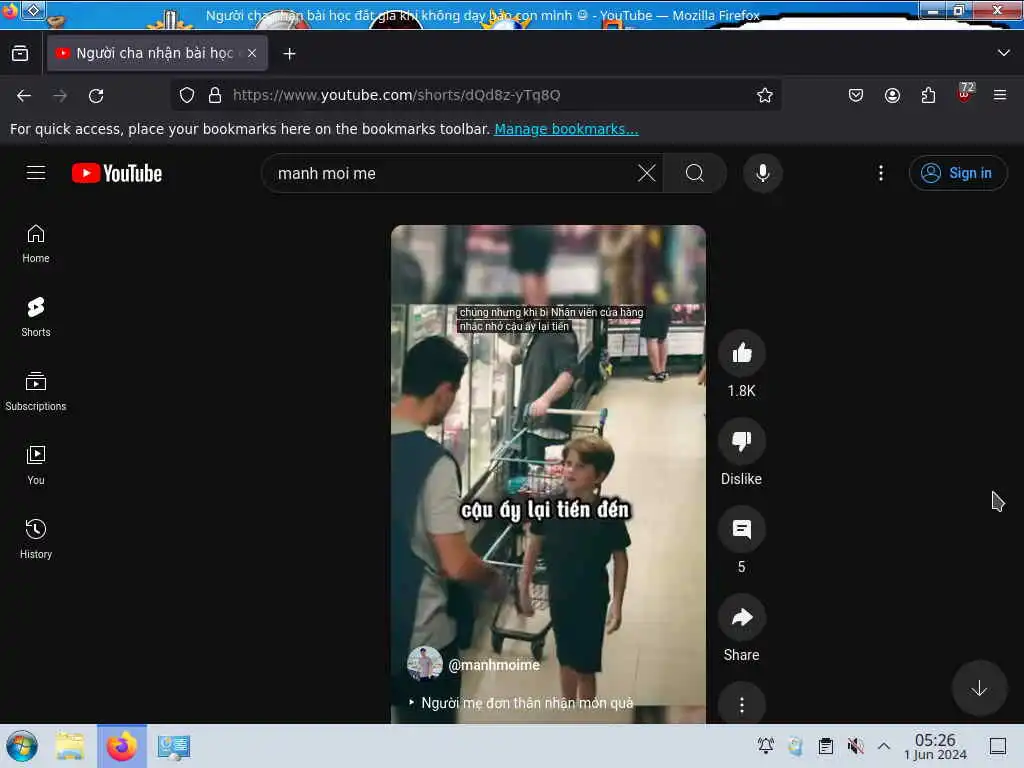Image resolution: width=1024 pixels, height=768 pixels.
Task: Open notifications bell in tray
Action: point(765,745)
